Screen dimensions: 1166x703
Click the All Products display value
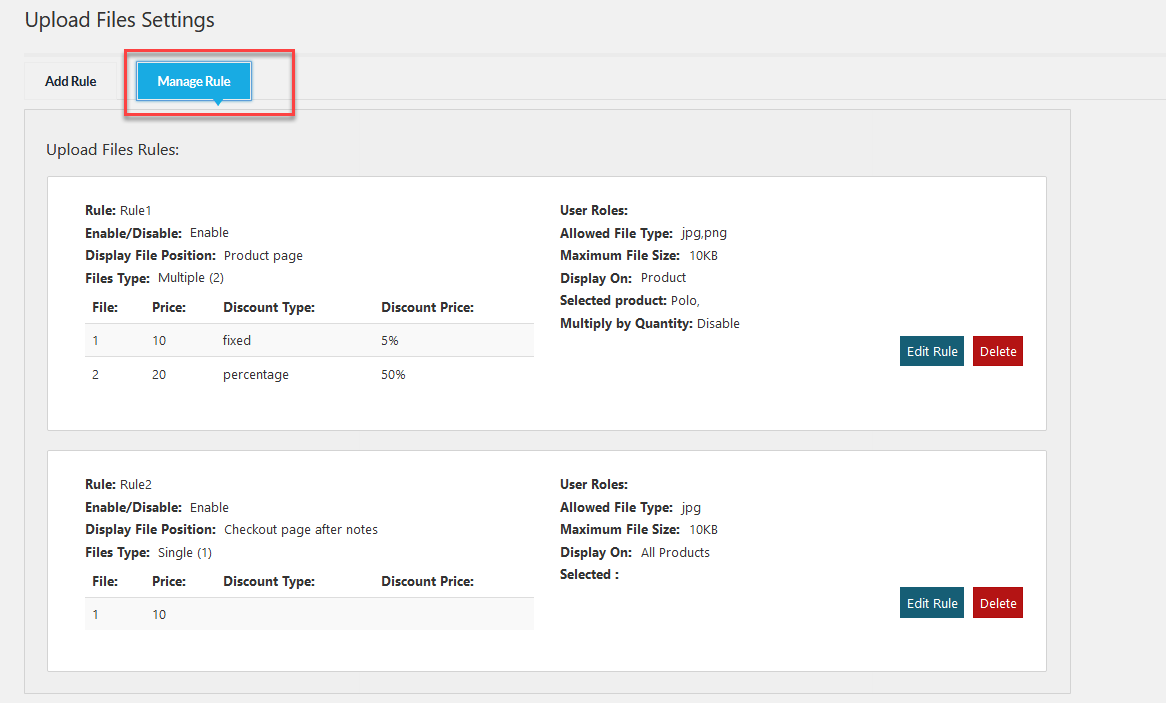[675, 551]
